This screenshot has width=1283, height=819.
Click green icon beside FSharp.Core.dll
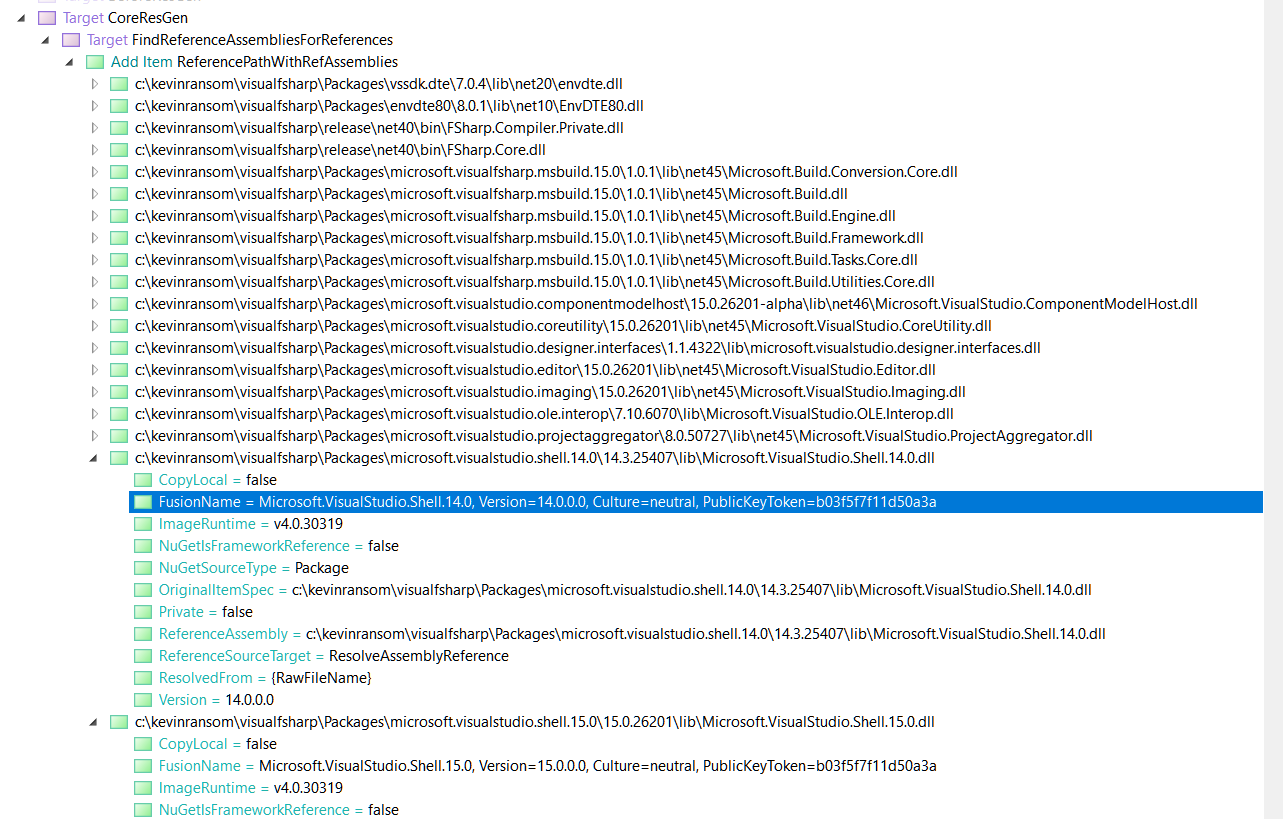click(x=118, y=150)
